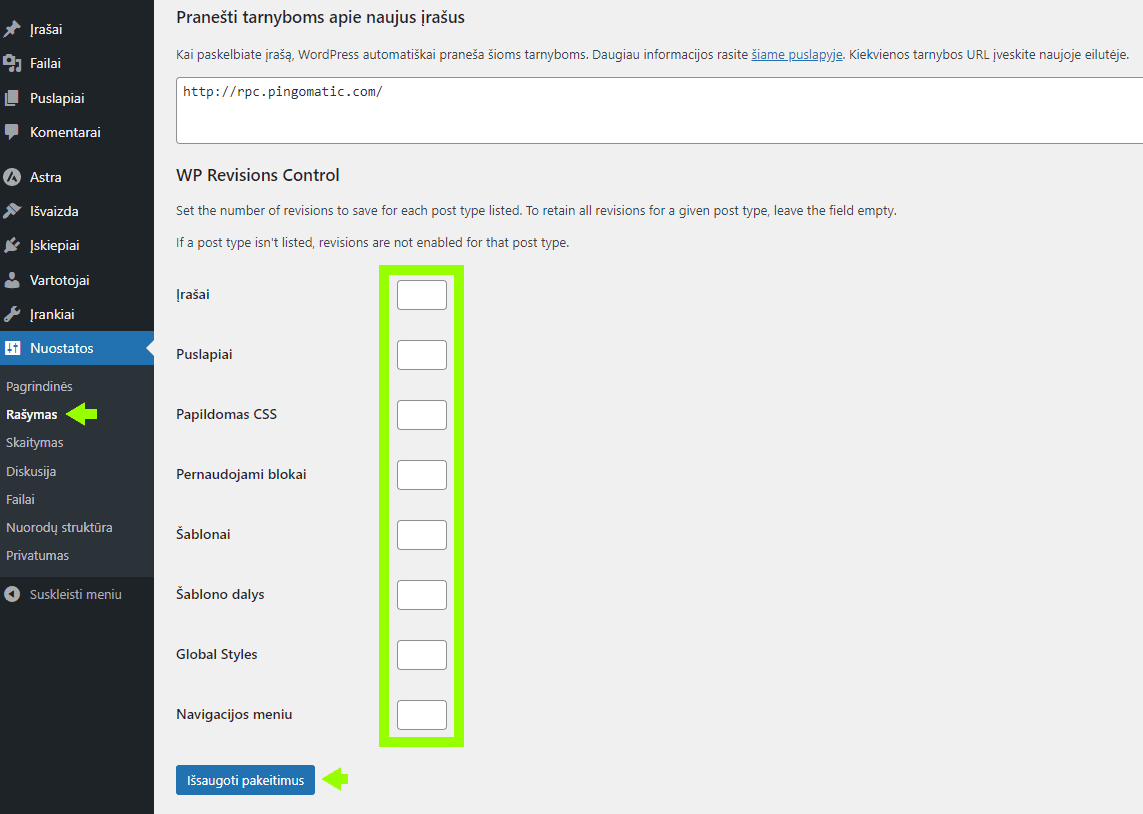
Task: Click the Vartotojai user icon
Action: point(12,280)
